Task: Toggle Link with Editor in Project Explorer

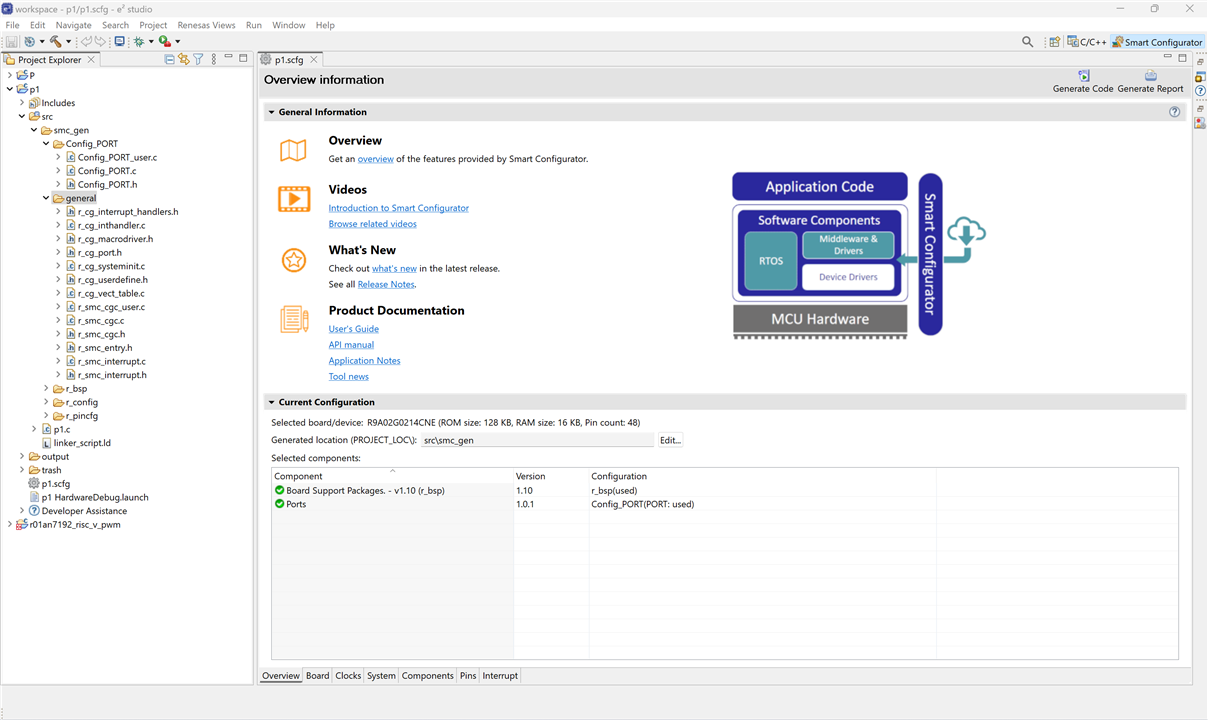Action: [184, 60]
